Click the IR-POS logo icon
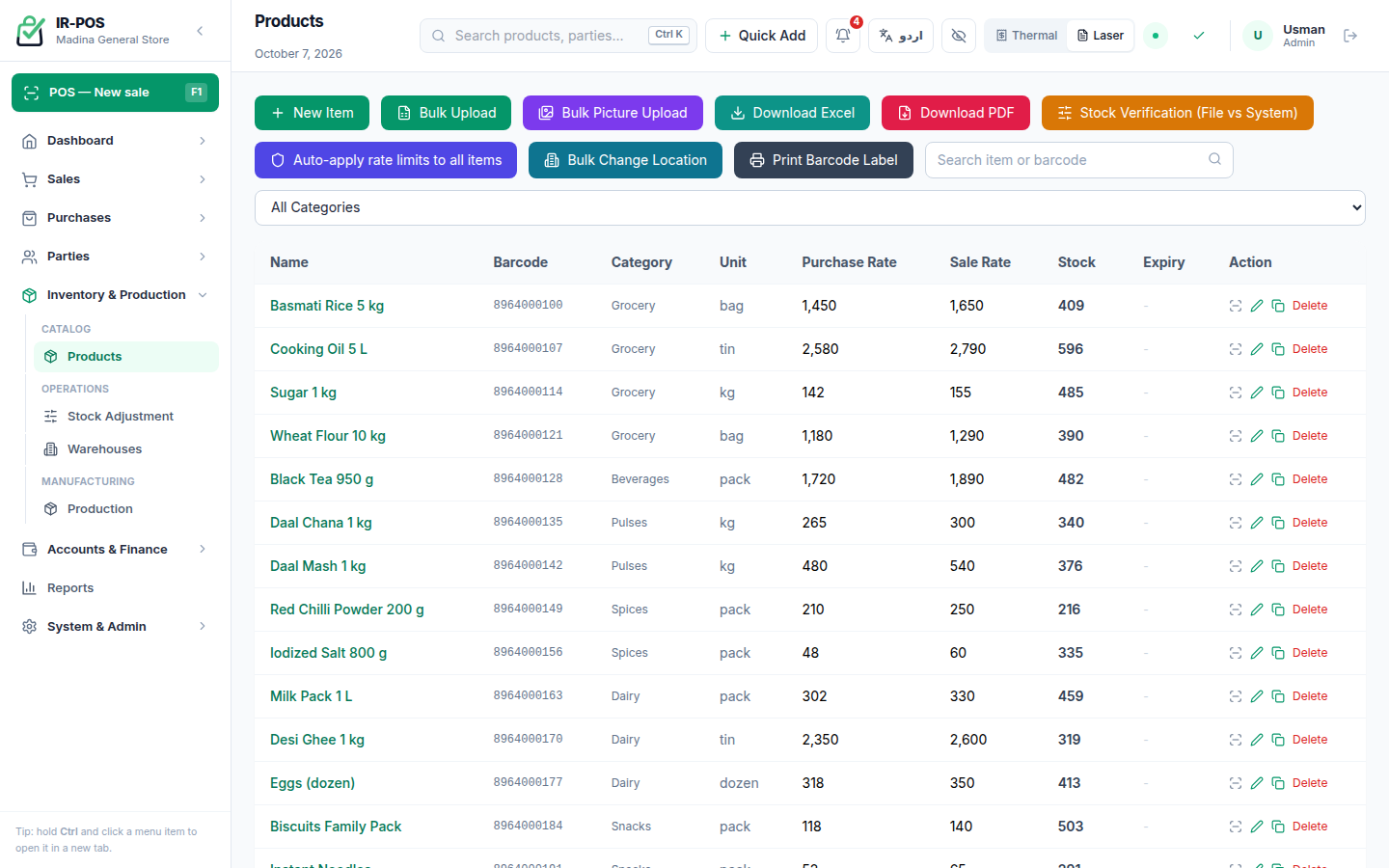The image size is (1389, 868). tap(31, 31)
